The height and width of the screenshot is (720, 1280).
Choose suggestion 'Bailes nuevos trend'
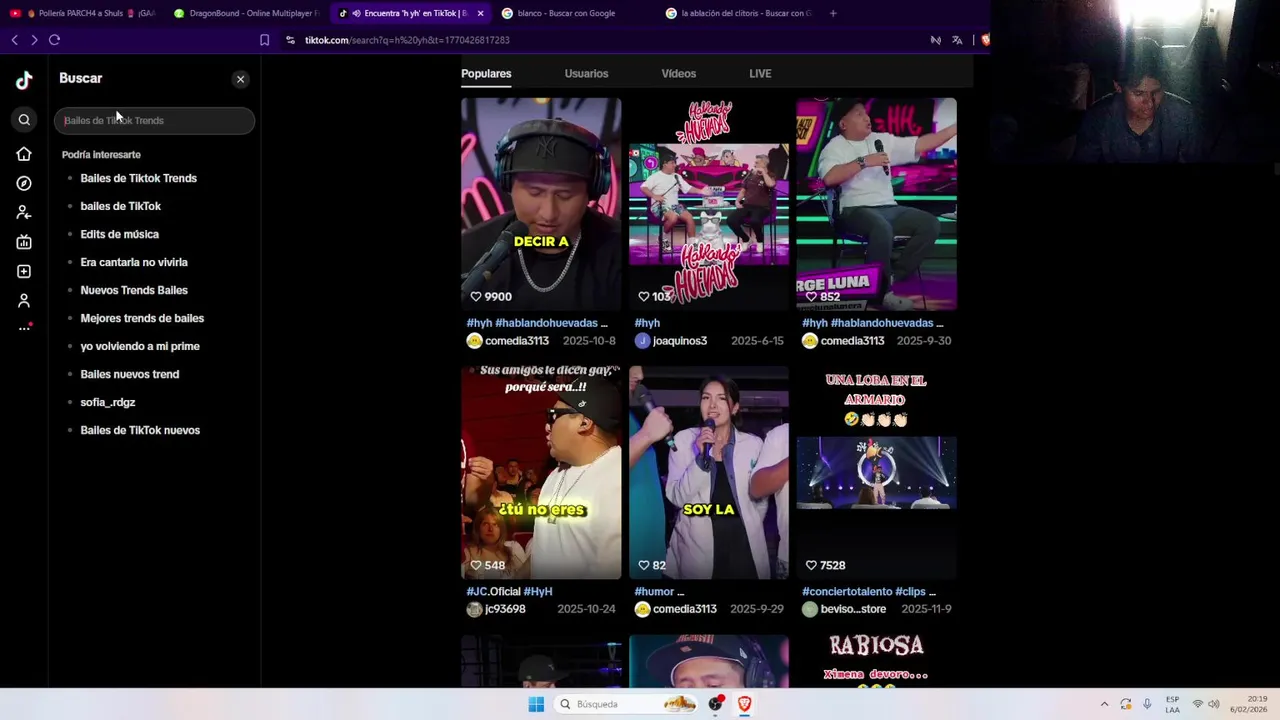click(x=130, y=374)
